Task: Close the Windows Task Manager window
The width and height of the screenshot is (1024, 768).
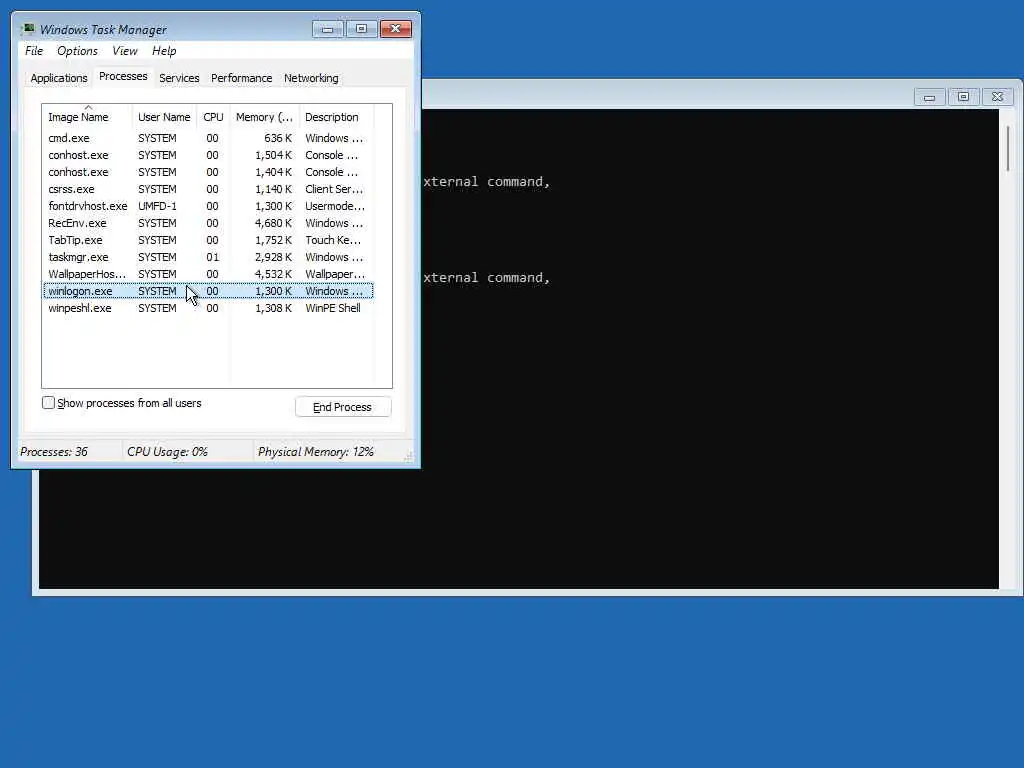Action: (x=396, y=29)
